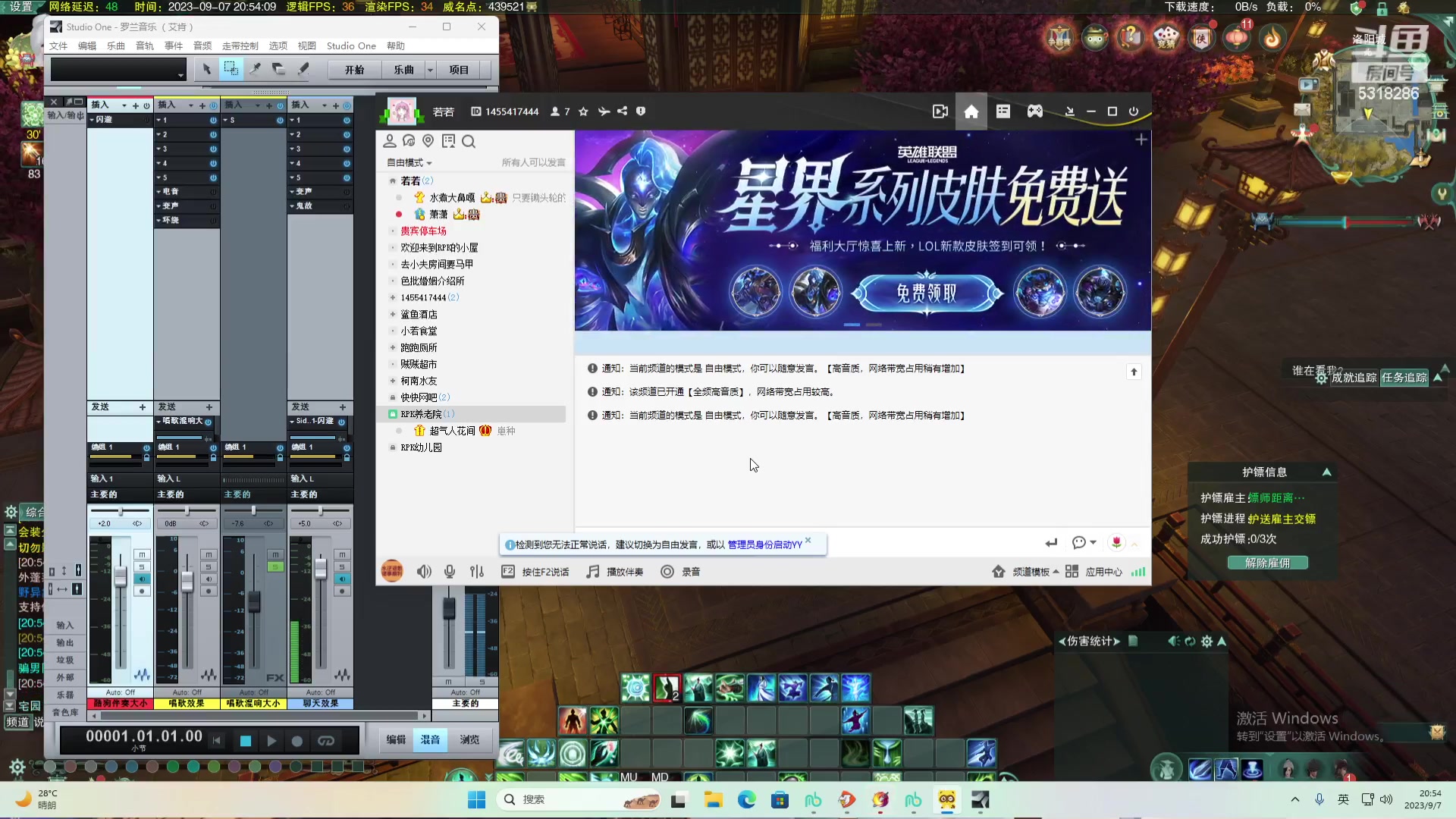The image size is (1456, 819).
Task: Click the 播放伴奏 button in YY
Action: tap(616, 572)
